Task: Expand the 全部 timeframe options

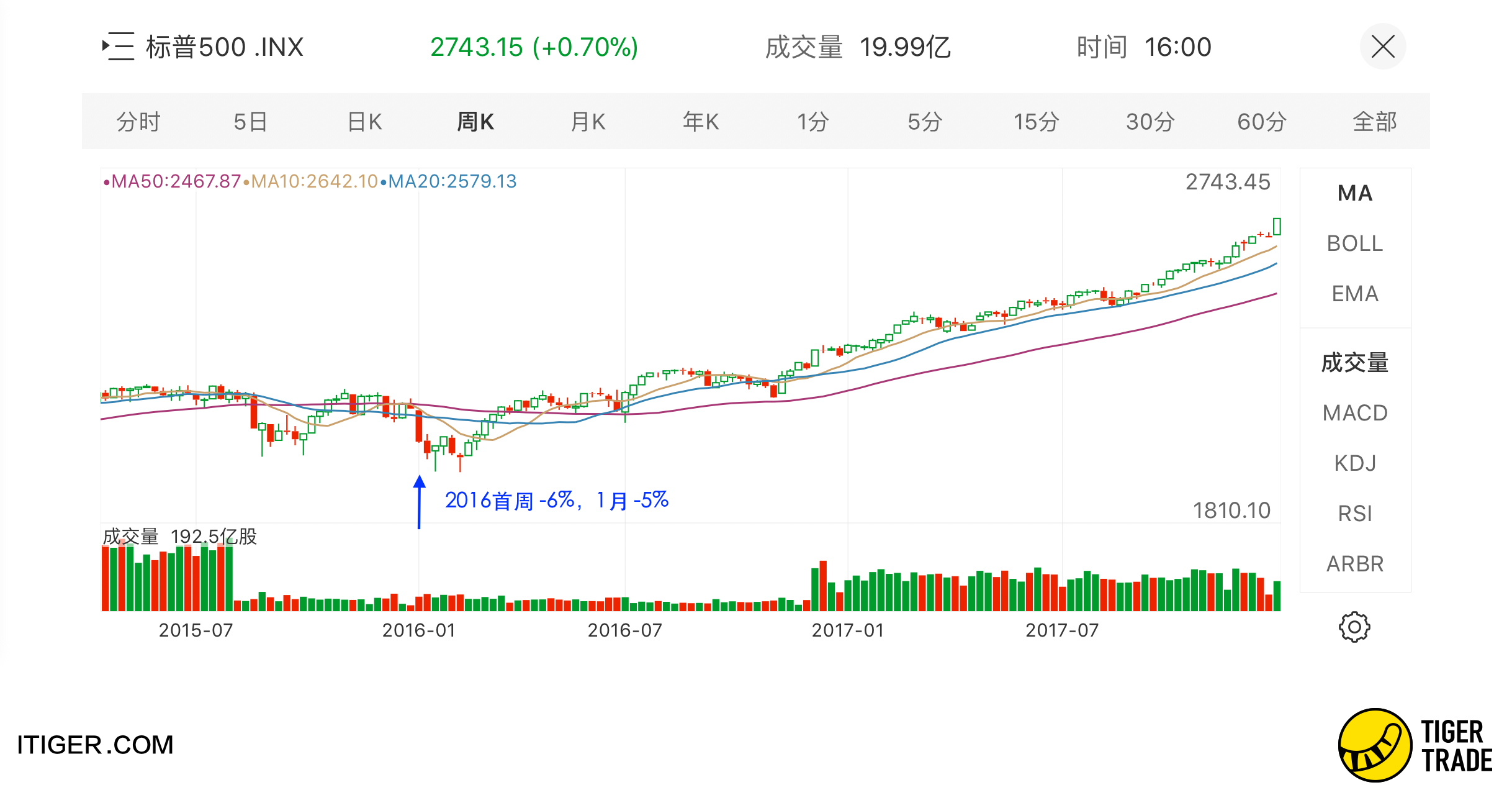Action: click(x=1374, y=122)
